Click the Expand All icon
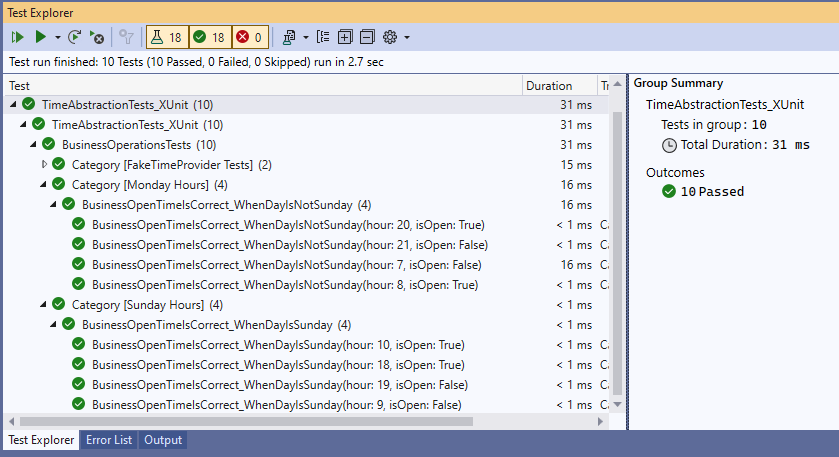The width and height of the screenshot is (839, 457). (345, 37)
